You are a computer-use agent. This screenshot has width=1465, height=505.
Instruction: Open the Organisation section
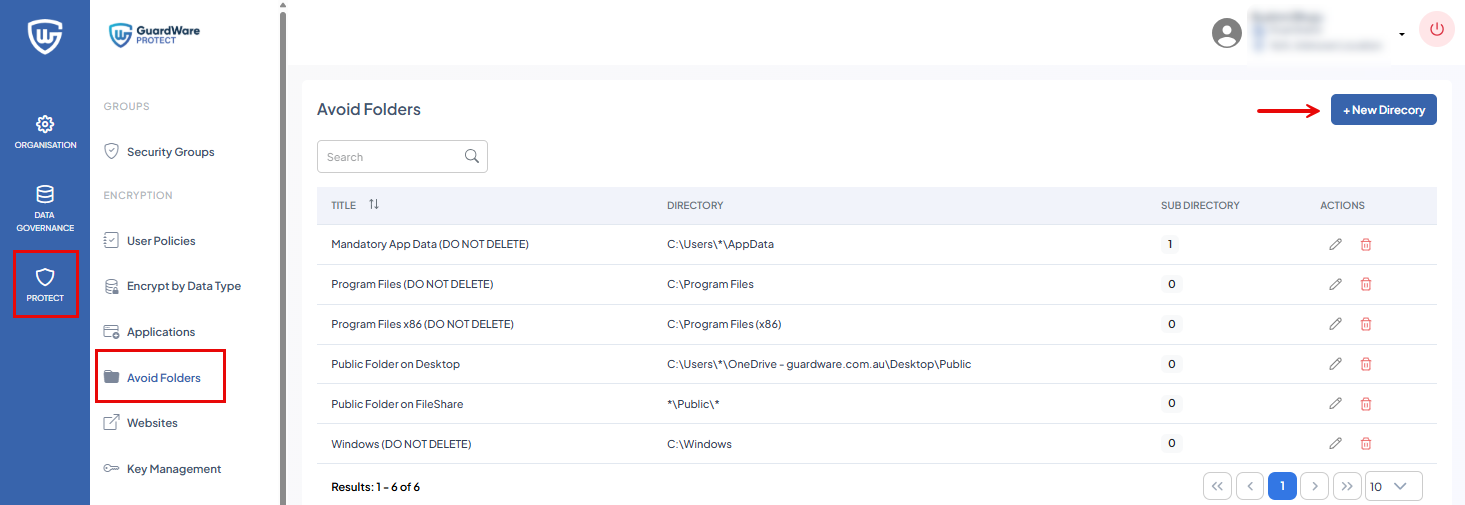[45, 133]
